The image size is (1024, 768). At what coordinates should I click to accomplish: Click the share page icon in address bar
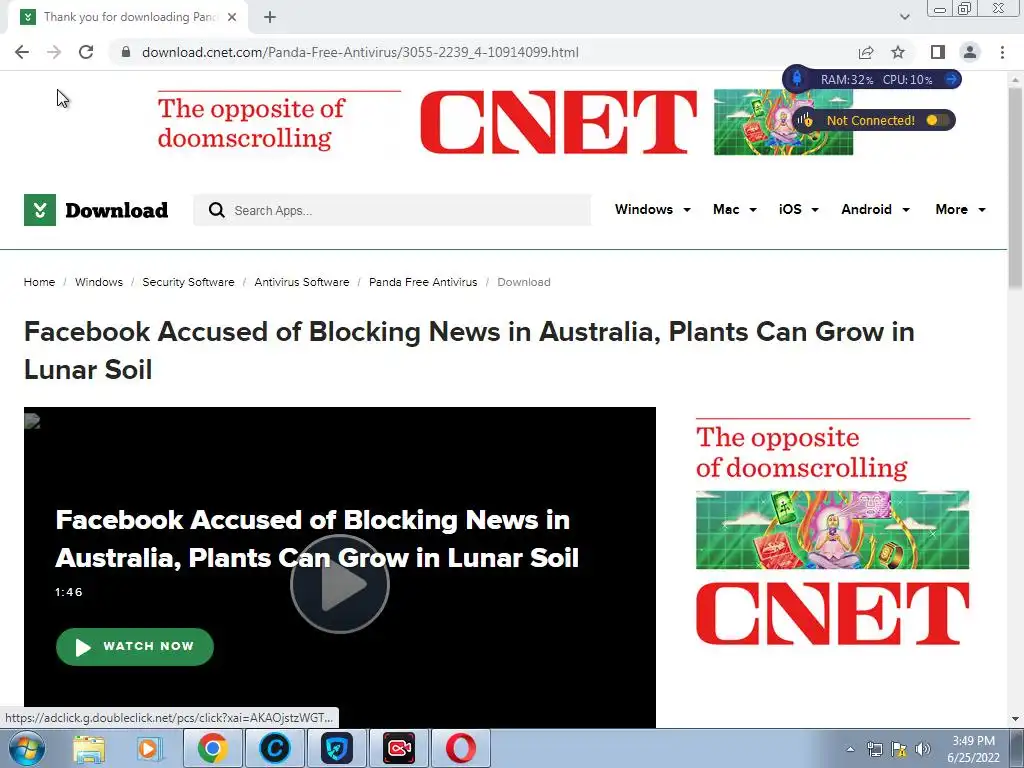pos(866,52)
